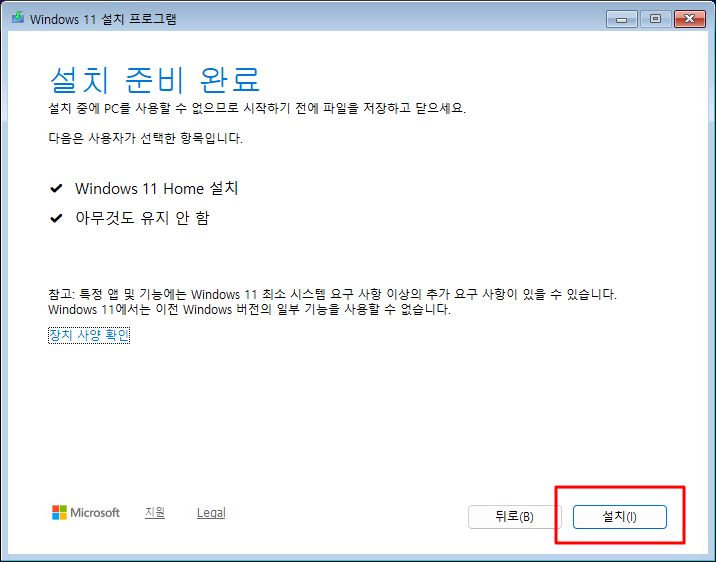Click the line starting with '설치 중에 PC를'
This screenshot has width=716, height=562.
click(257, 109)
